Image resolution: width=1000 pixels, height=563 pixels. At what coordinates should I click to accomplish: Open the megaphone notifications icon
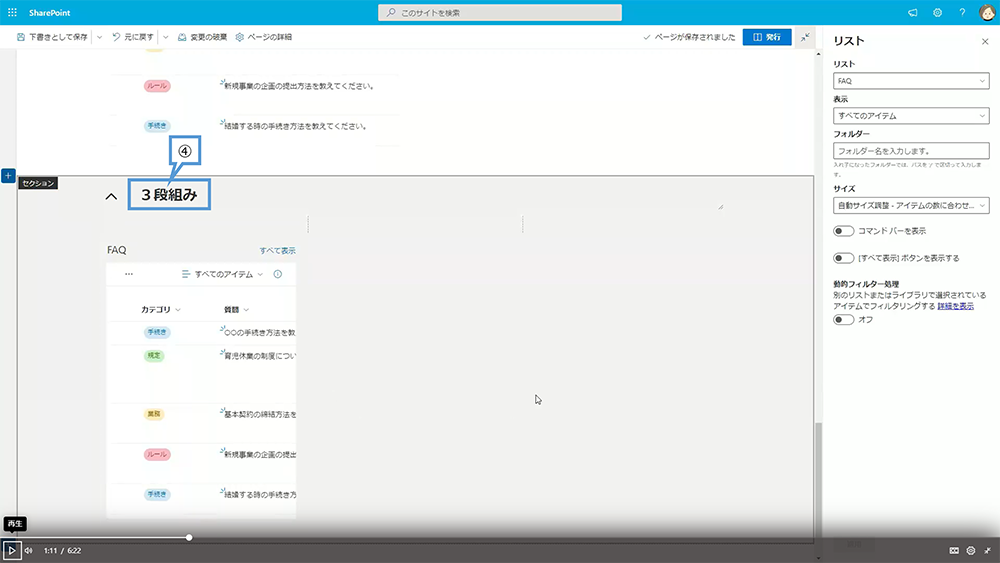(x=913, y=13)
